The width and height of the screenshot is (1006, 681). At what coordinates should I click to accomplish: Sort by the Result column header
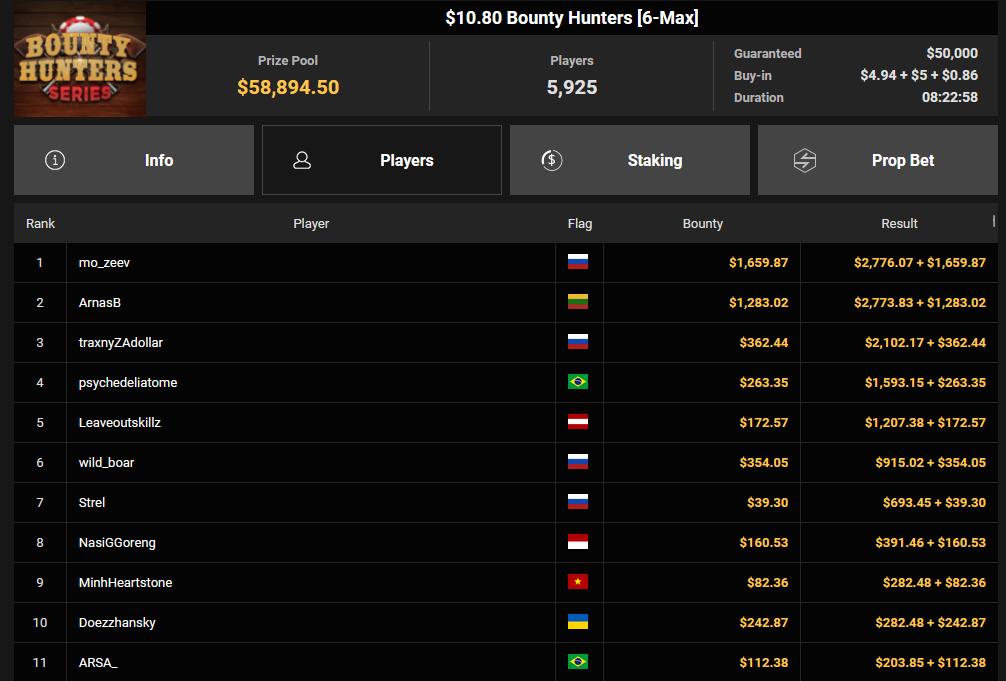pos(899,223)
